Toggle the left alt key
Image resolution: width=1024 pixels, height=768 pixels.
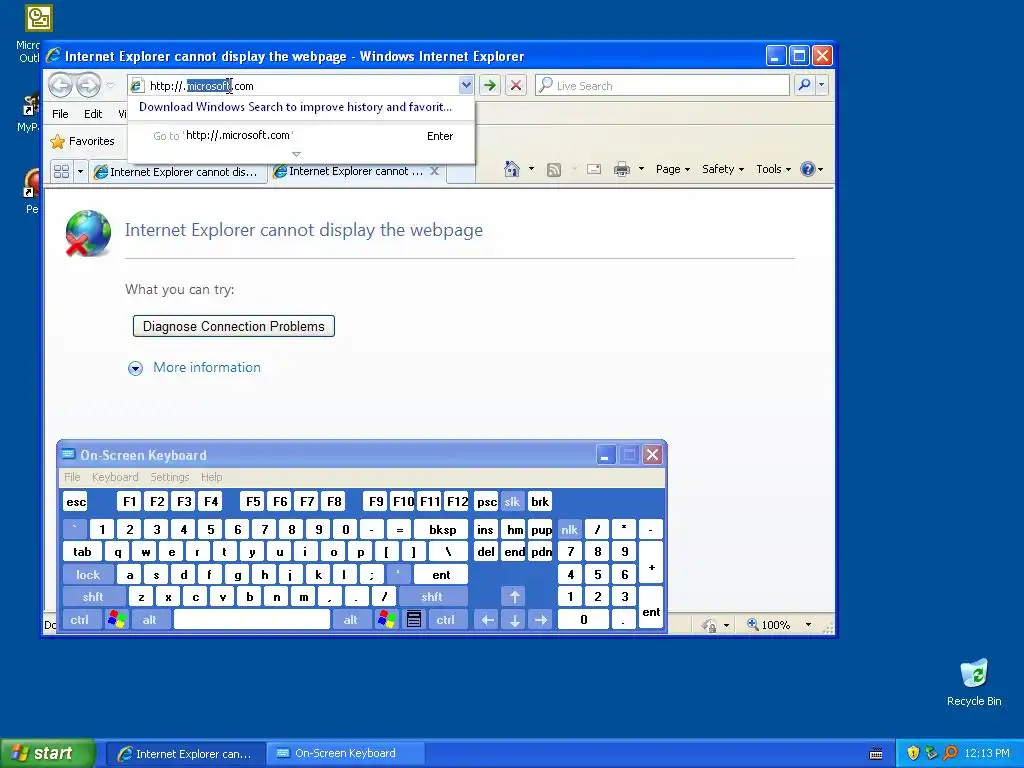[150, 619]
